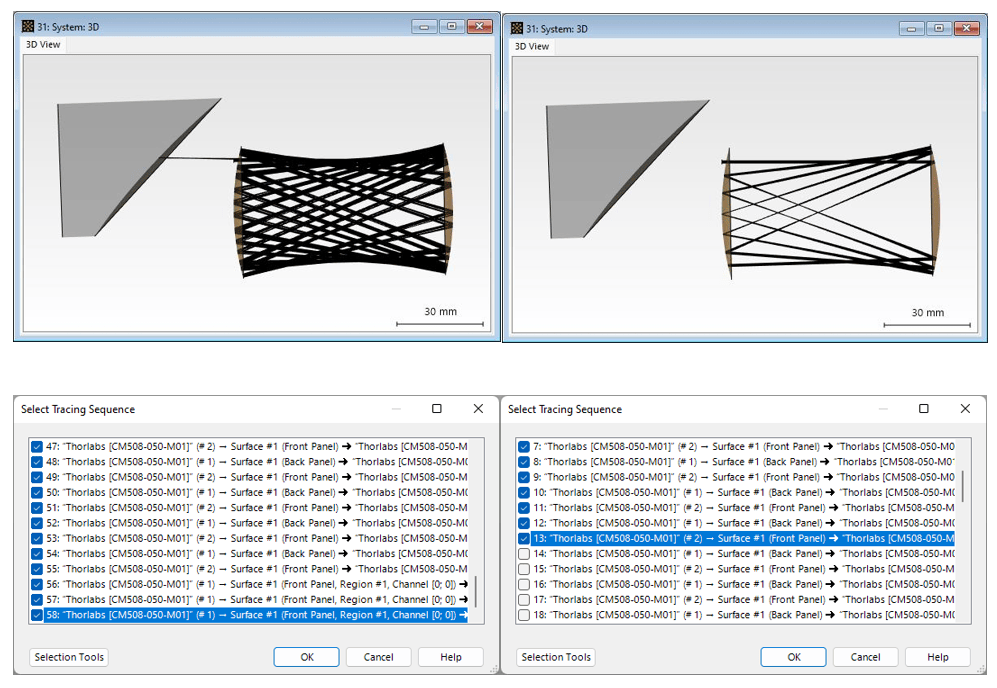997x688 pixels.
Task: Close the right Select Tracing Sequence dialog
Action: click(x=965, y=408)
